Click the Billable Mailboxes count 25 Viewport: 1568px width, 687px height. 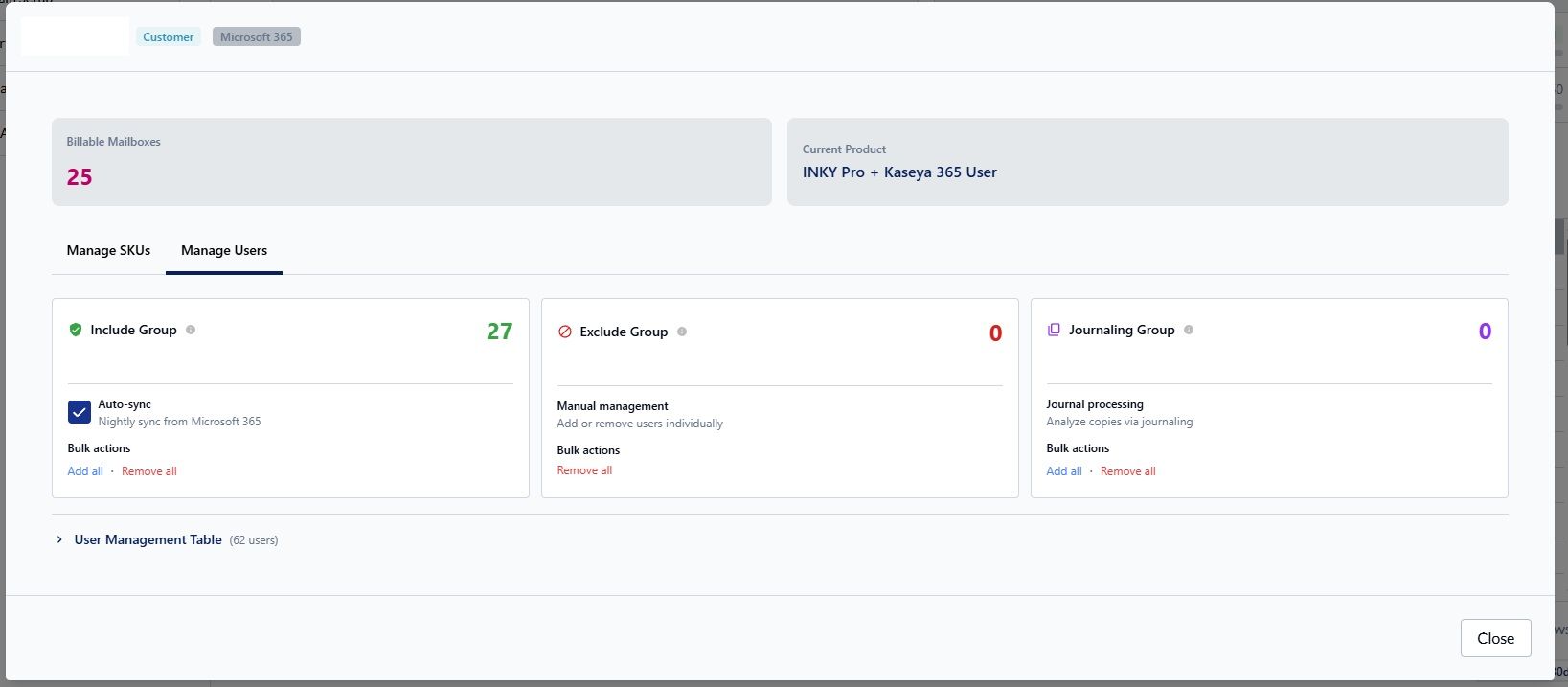pos(80,177)
